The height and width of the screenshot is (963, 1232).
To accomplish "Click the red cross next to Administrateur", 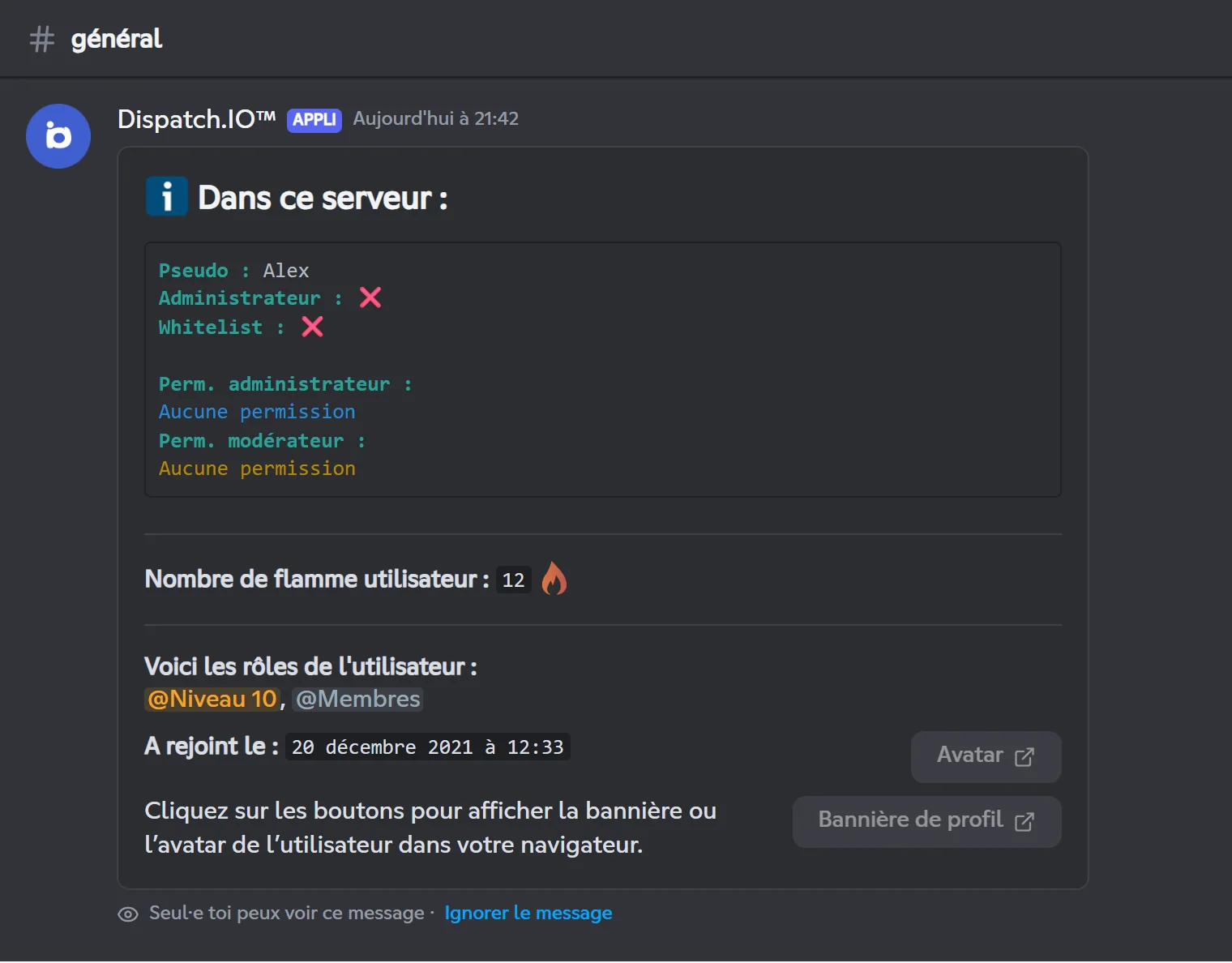I will [x=370, y=297].
